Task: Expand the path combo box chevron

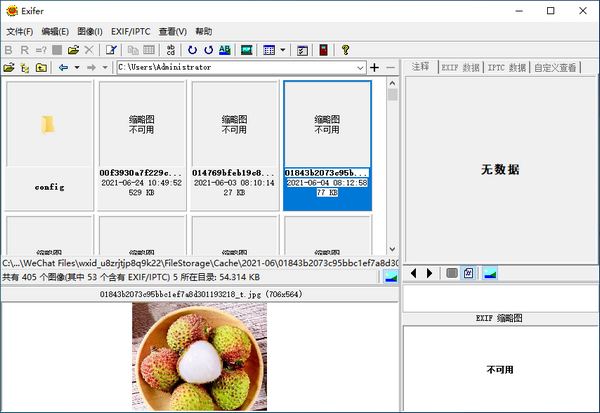Action: 360,68
